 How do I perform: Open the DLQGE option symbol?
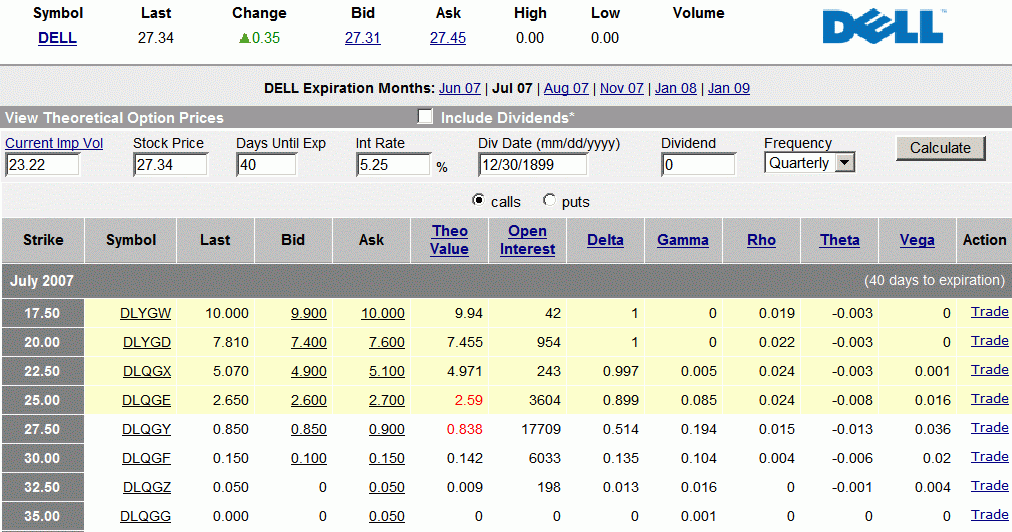(147, 400)
